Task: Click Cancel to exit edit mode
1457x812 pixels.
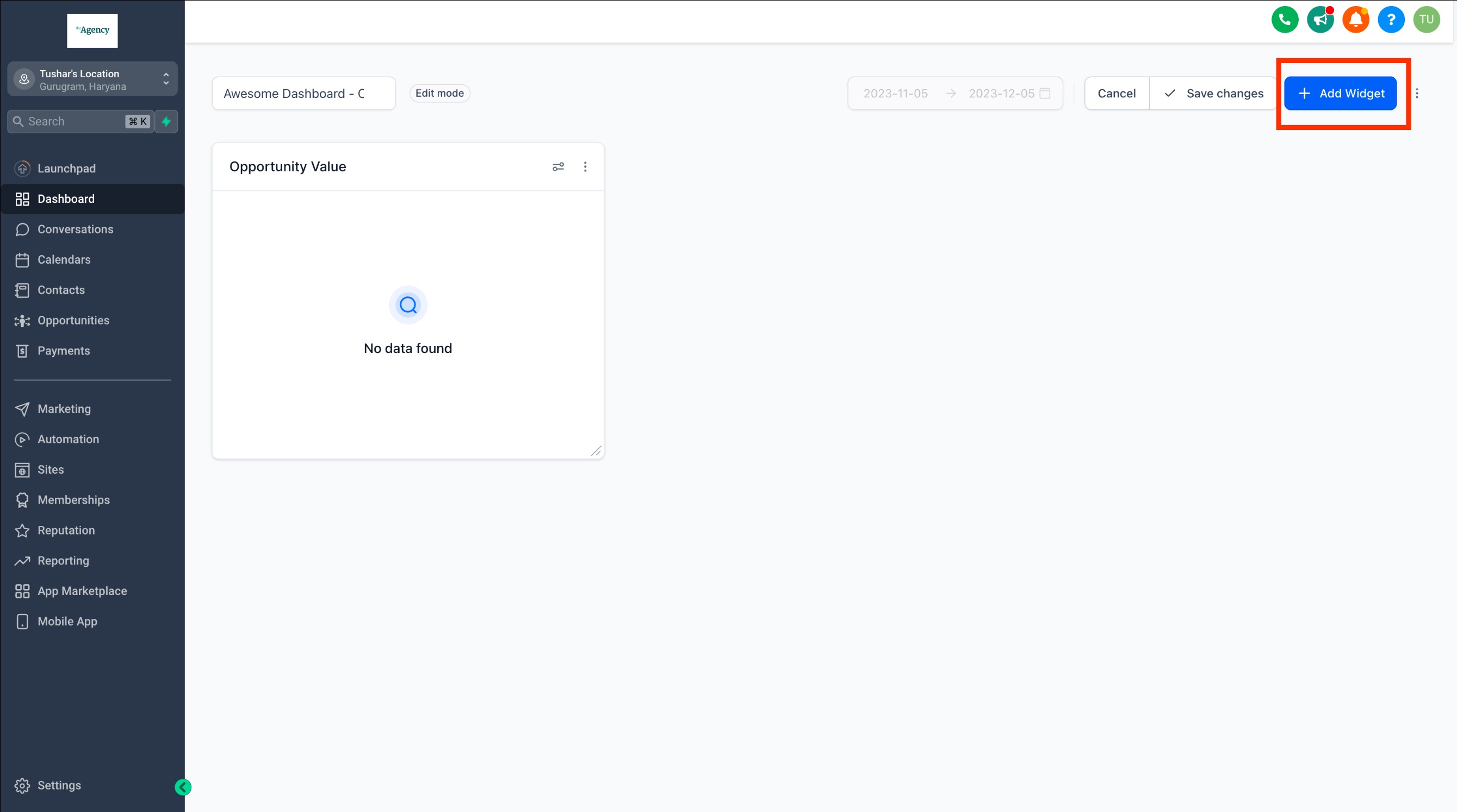Action: 1117,94
